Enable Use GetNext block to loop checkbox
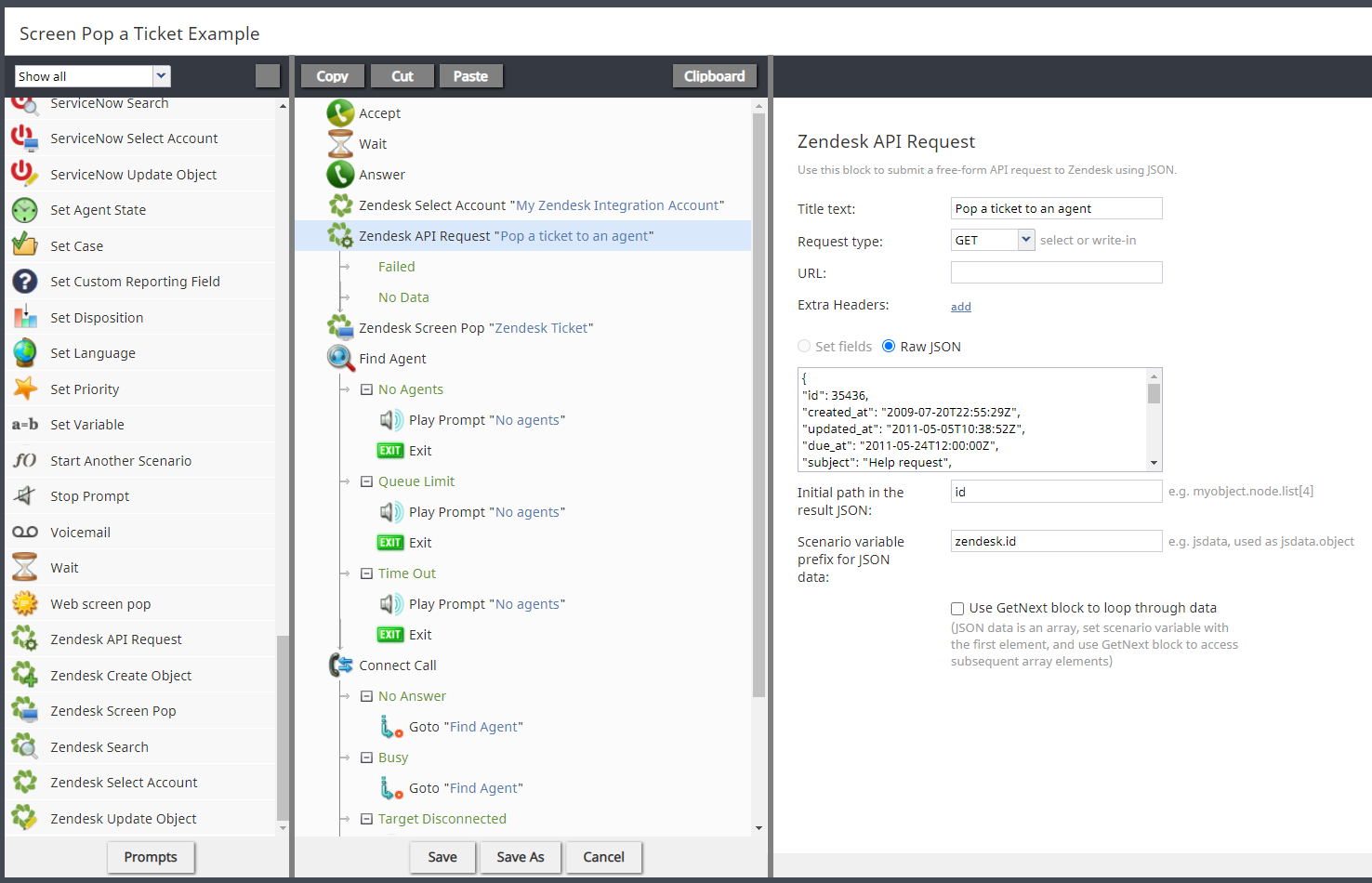1372x883 pixels. click(957, 609)
